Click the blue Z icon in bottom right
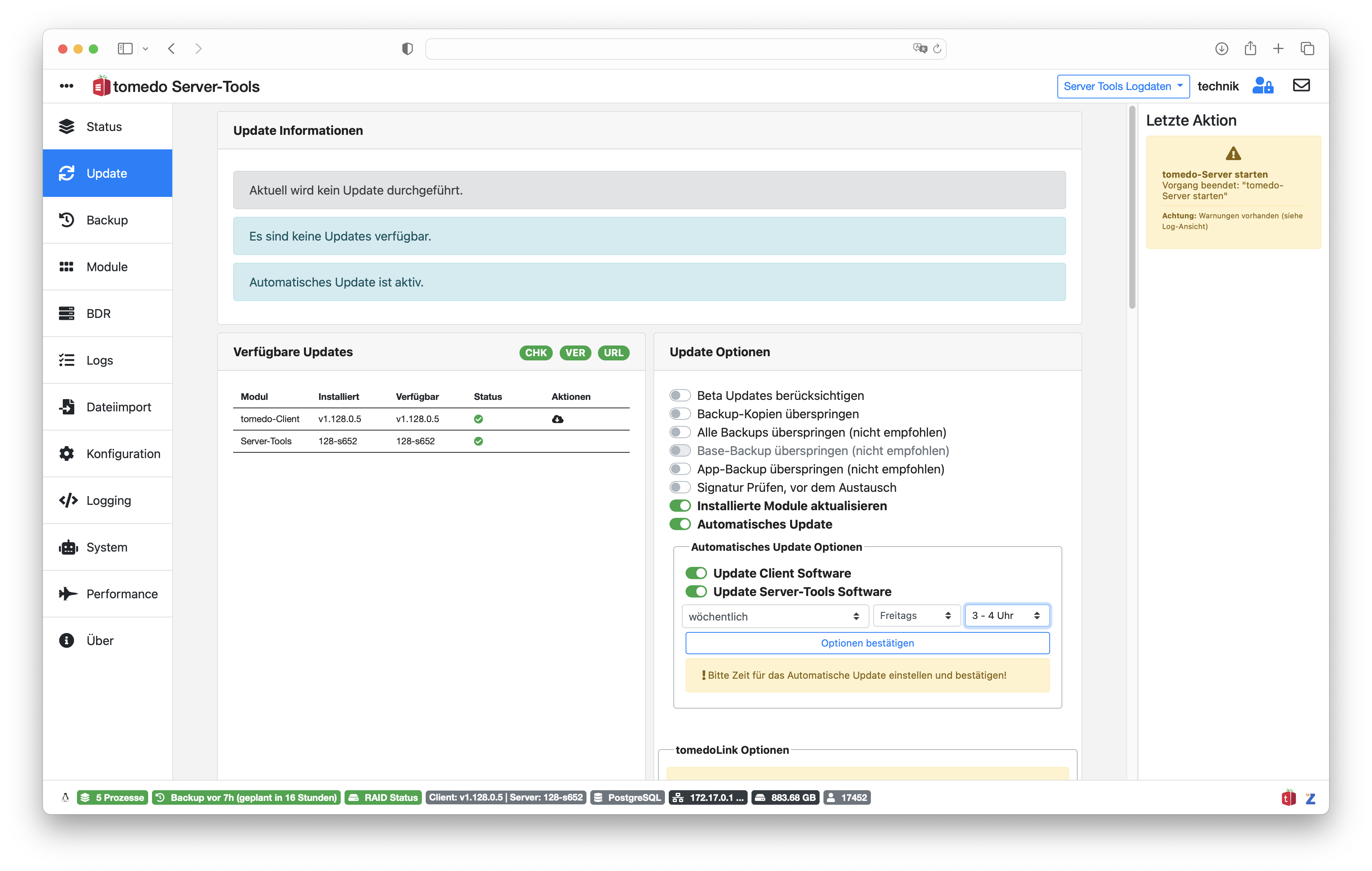 (1310, 799)
